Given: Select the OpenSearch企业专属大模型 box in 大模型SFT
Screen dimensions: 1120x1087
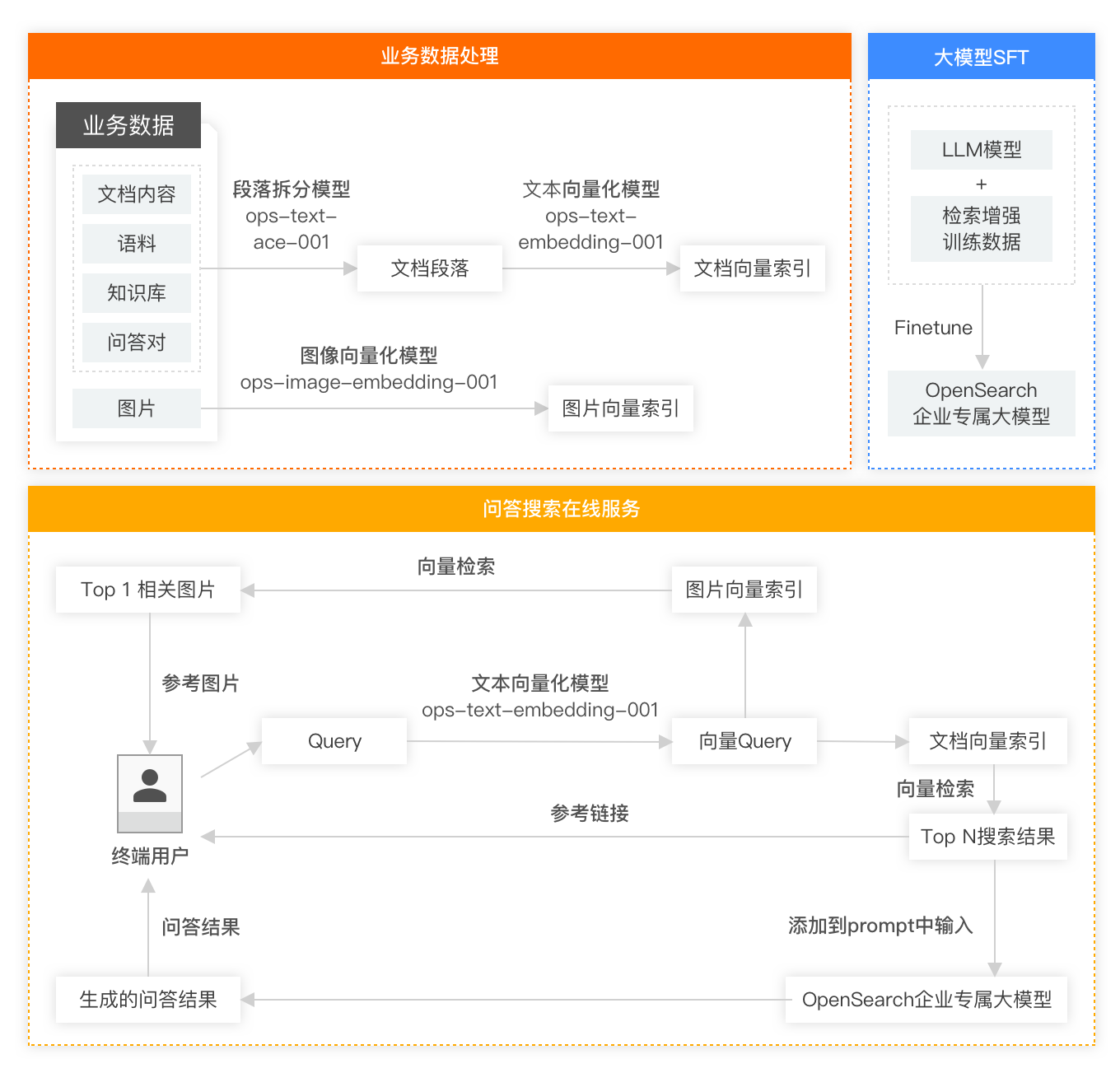Looking at the screenshot, I should [x=982, y=404].
